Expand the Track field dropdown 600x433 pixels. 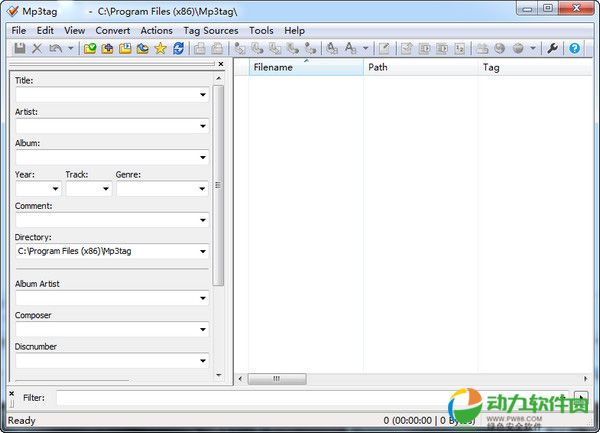106,189
